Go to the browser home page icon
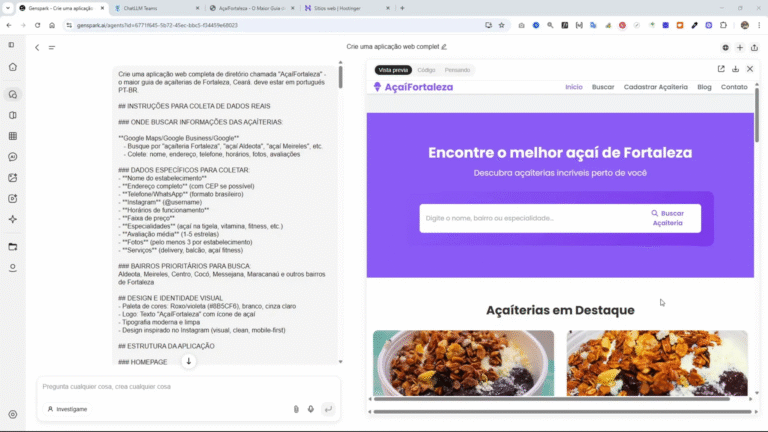The image size is (768, 432). tap(52, 25)
